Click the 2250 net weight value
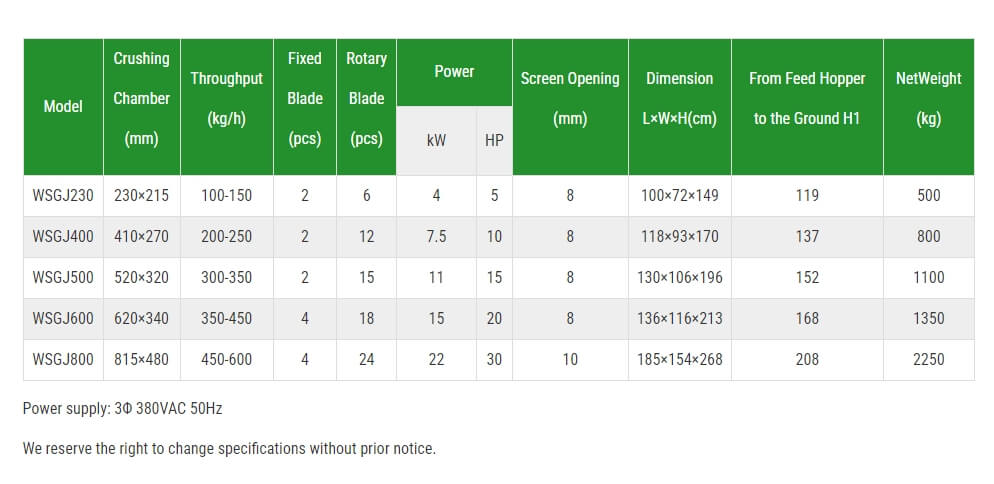The width and height of the screenshot is (994, 484). (929, 359)
